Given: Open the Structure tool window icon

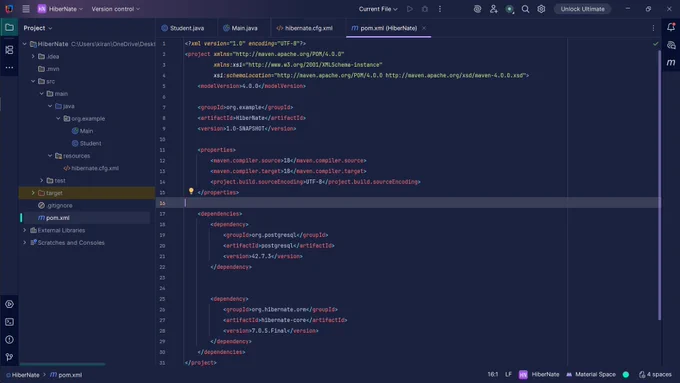Looking at the screenshot, I should 9,50.
